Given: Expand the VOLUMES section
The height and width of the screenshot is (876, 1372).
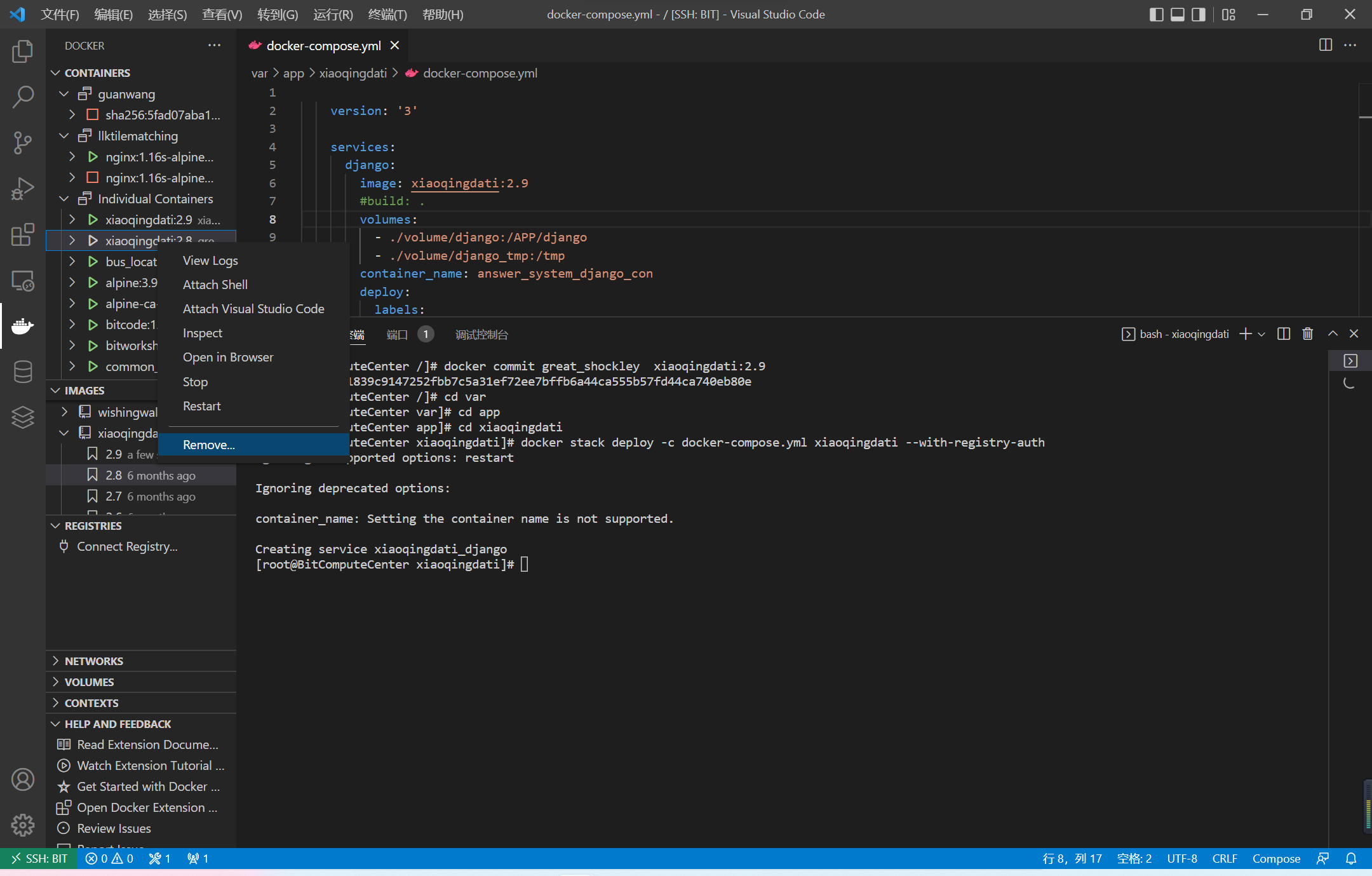Looking at the screenshot, I should coord(56,682).
